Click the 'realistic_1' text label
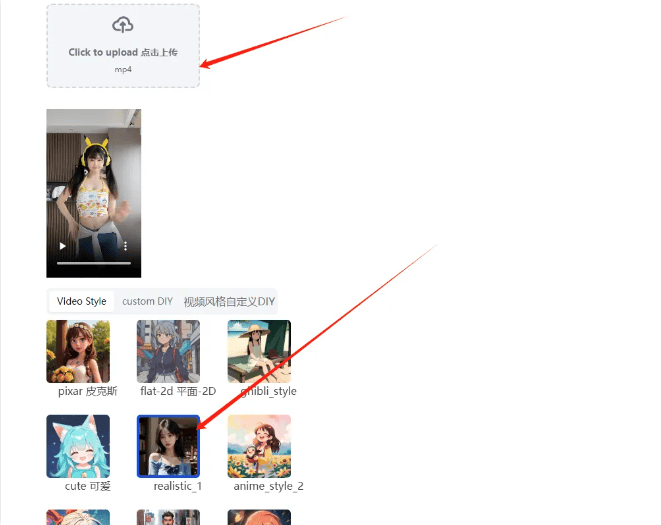The height and width of the screenshot is (525, 661). click(x=177, y=487)
